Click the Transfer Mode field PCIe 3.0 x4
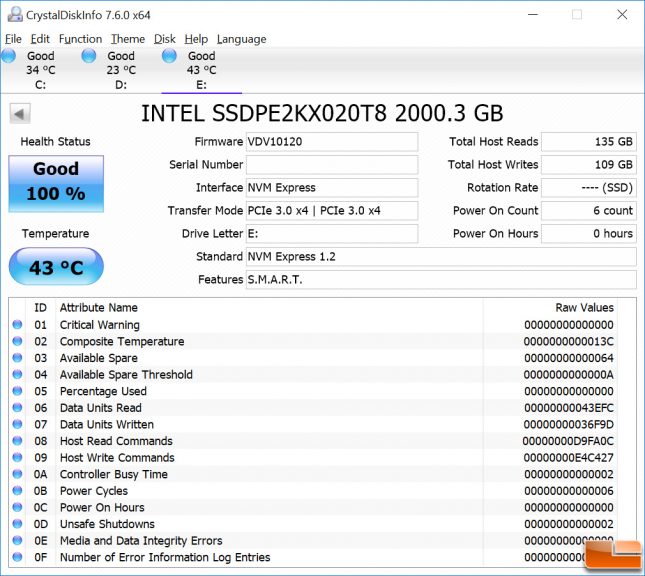Viewport: 645px width, 576px height. (332, 211)
